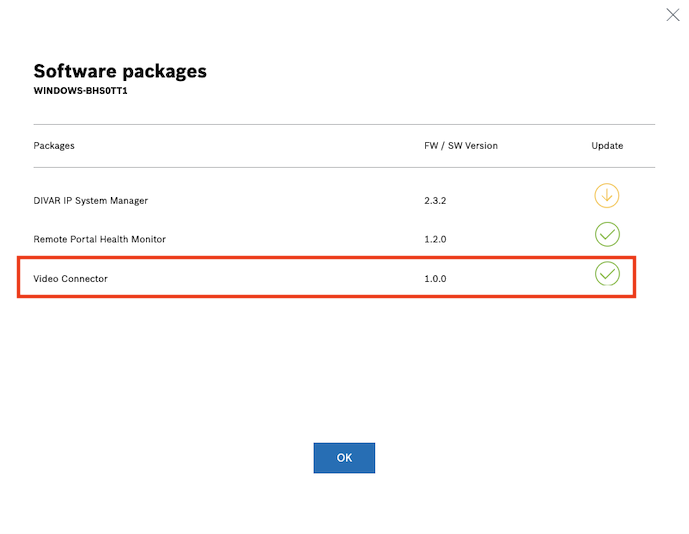
Task: Click version number 1.0.0
Action: pyautogui.click(x=435, y=279)
